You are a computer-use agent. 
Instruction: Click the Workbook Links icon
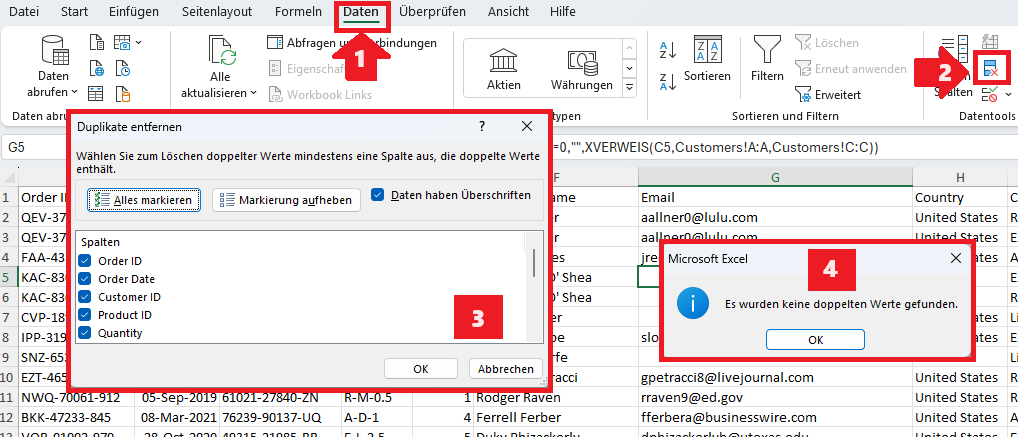coord(275,94)
